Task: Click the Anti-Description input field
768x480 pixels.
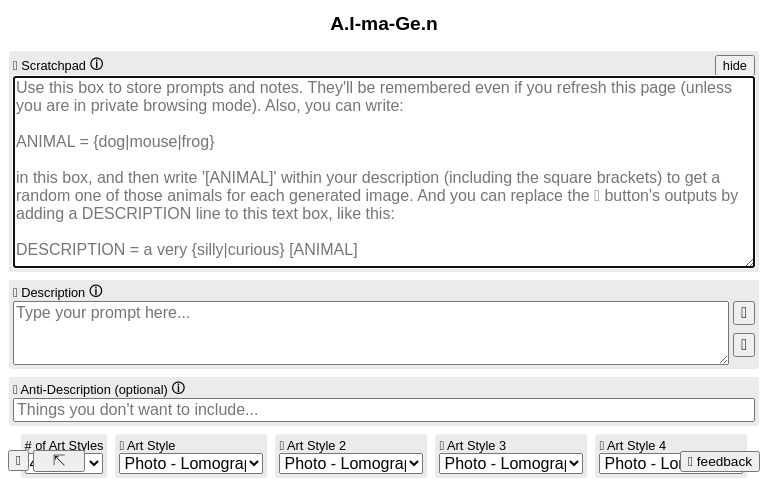Action: [x=384, y=410]
